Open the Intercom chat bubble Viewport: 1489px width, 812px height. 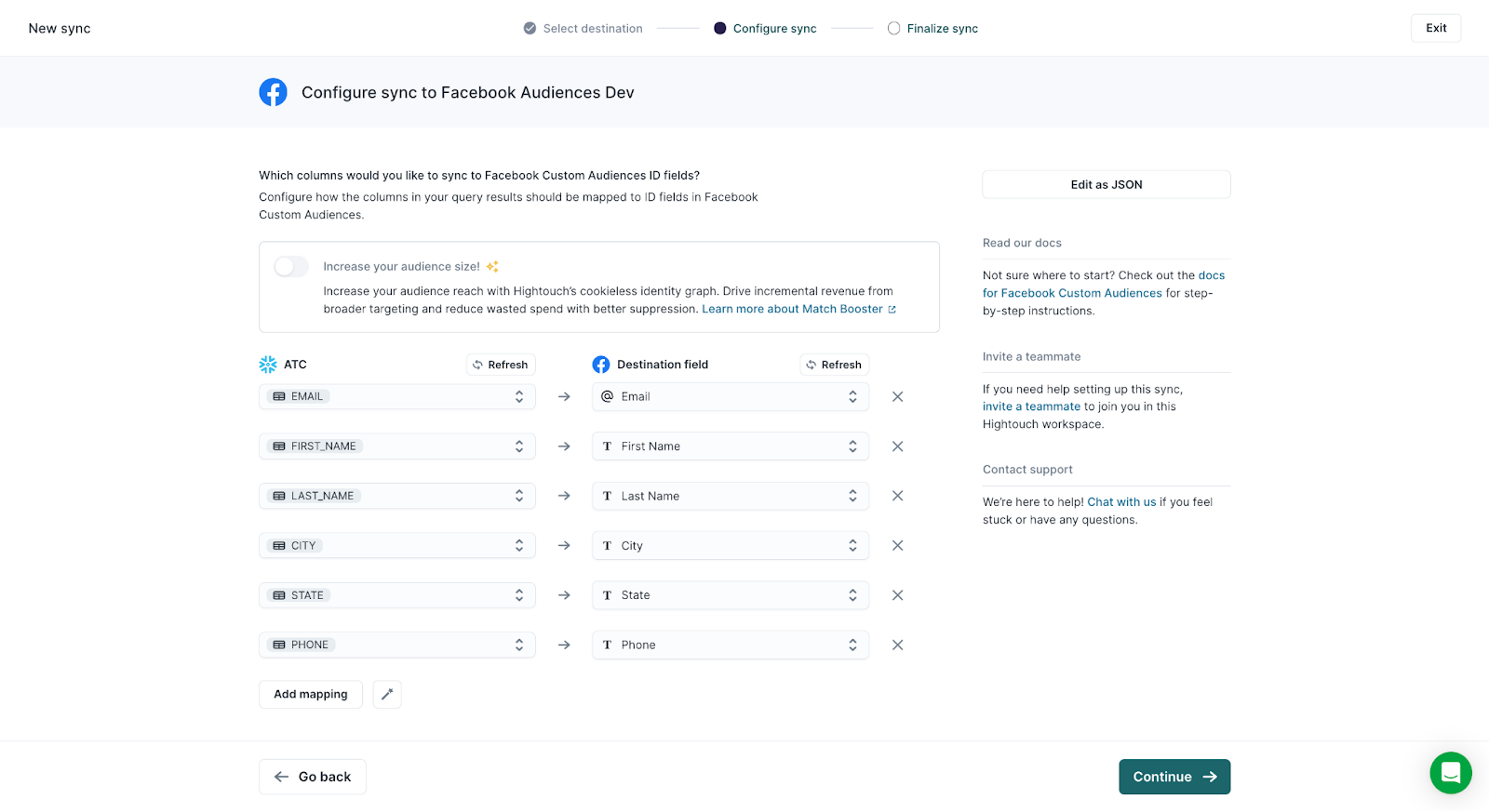point(1450,772)
